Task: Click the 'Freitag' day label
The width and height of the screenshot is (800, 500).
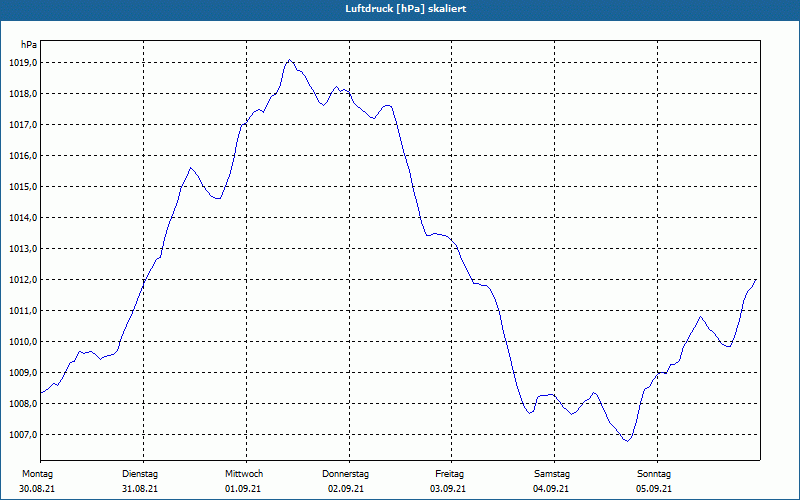Action: [x=449, y=474]
